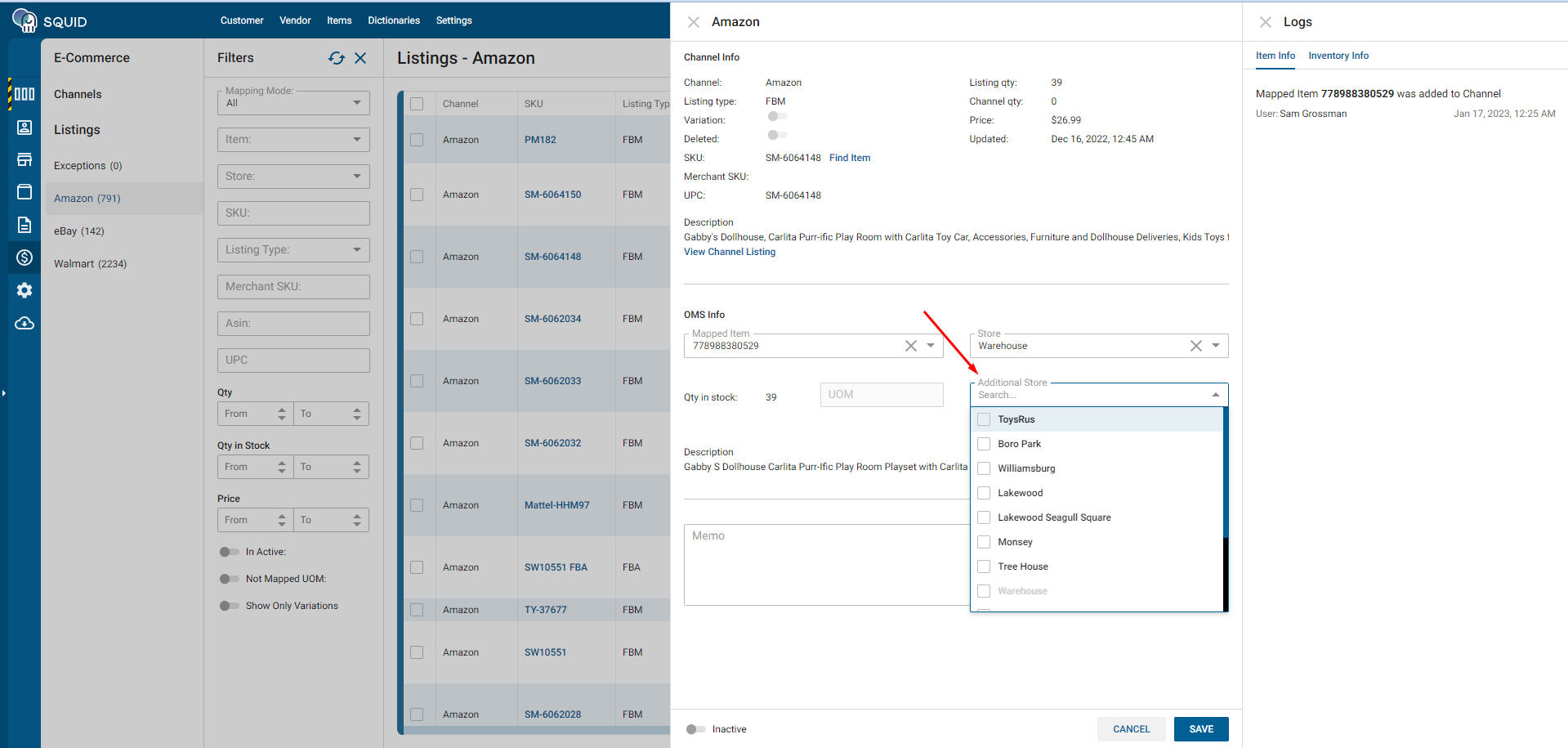Toggle the Not Mapped UOM switch
Image resolution: width=1568 pixels, height=748 pixels.
click(x=229, y=579)
